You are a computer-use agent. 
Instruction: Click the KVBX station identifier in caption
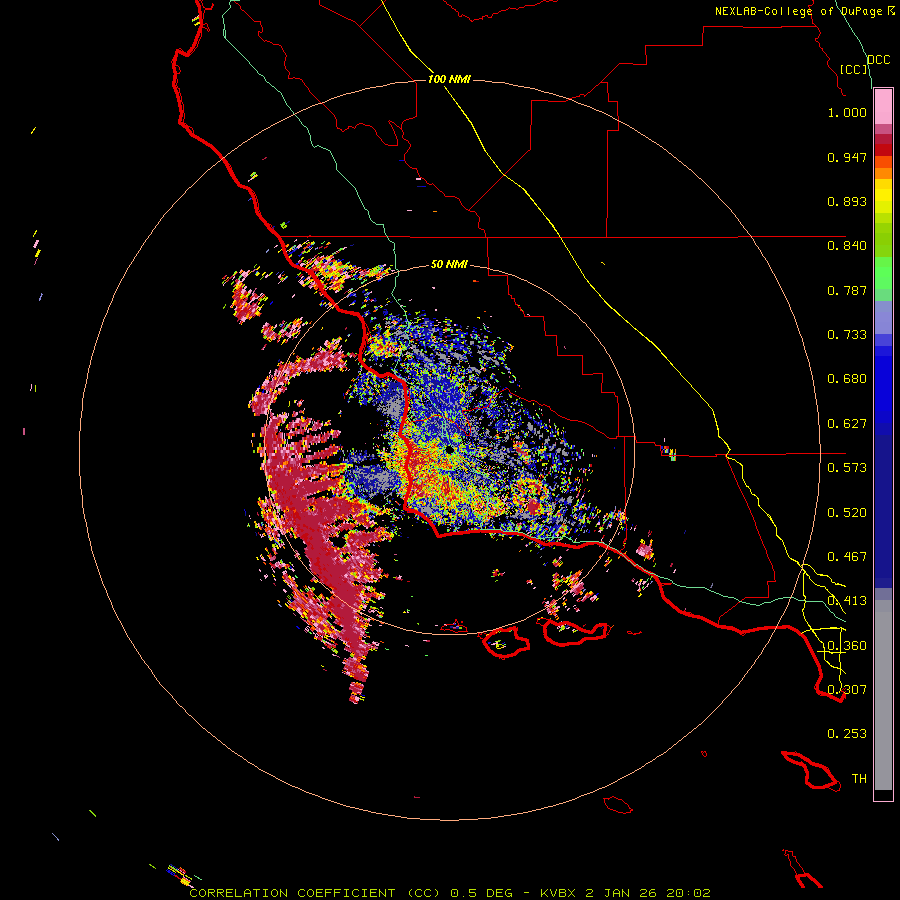pos(557,893)
